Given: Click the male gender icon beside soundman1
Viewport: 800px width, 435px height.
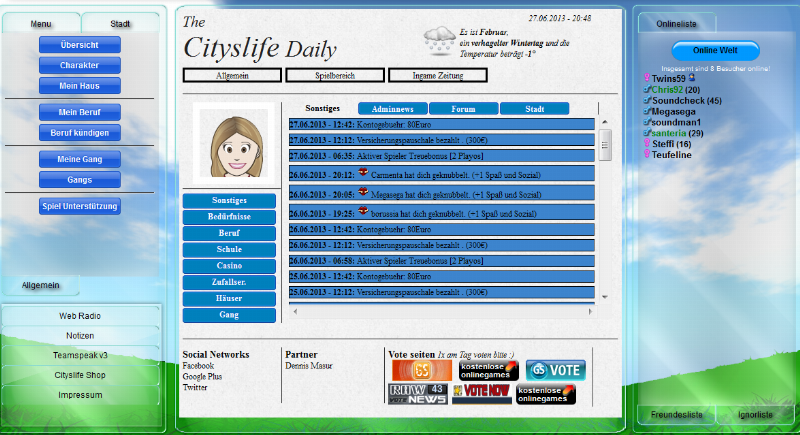Looking at the screenshot, I should 647,121.
